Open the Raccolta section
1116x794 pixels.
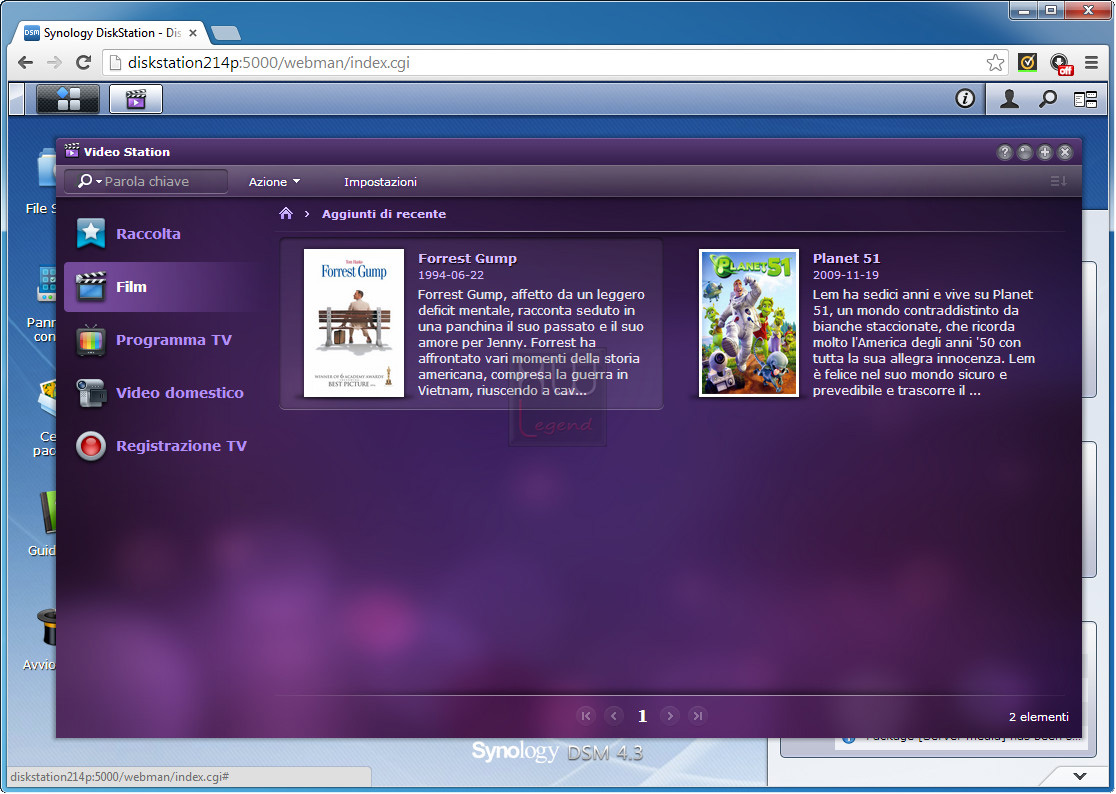pyautogui.click(x=148, y=233)
